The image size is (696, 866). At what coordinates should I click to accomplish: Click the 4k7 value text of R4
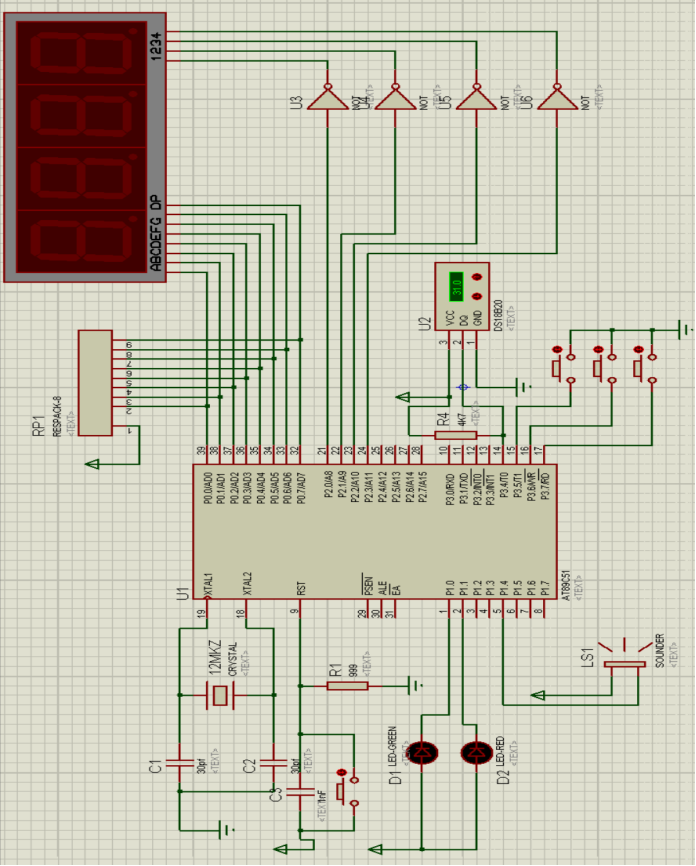[x=463, y=419]
